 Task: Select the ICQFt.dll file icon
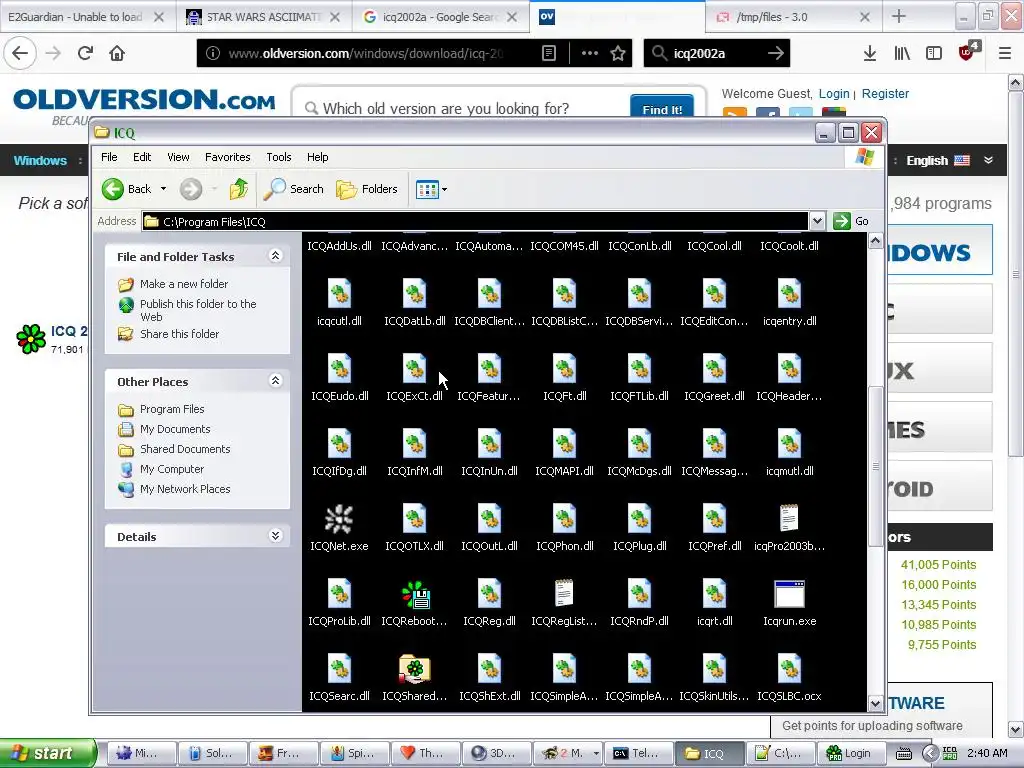coord(564,369)
